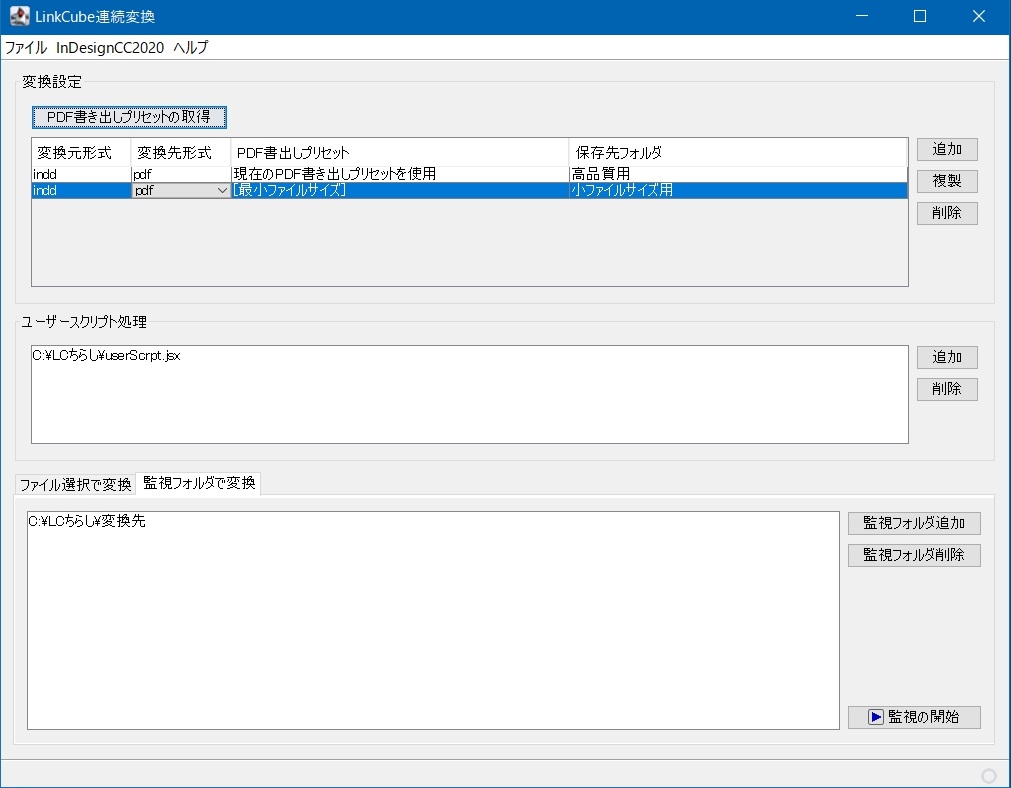Click the 監視フォルダ追加 button
Viewport: 1011px width, 788px height.
914,524
